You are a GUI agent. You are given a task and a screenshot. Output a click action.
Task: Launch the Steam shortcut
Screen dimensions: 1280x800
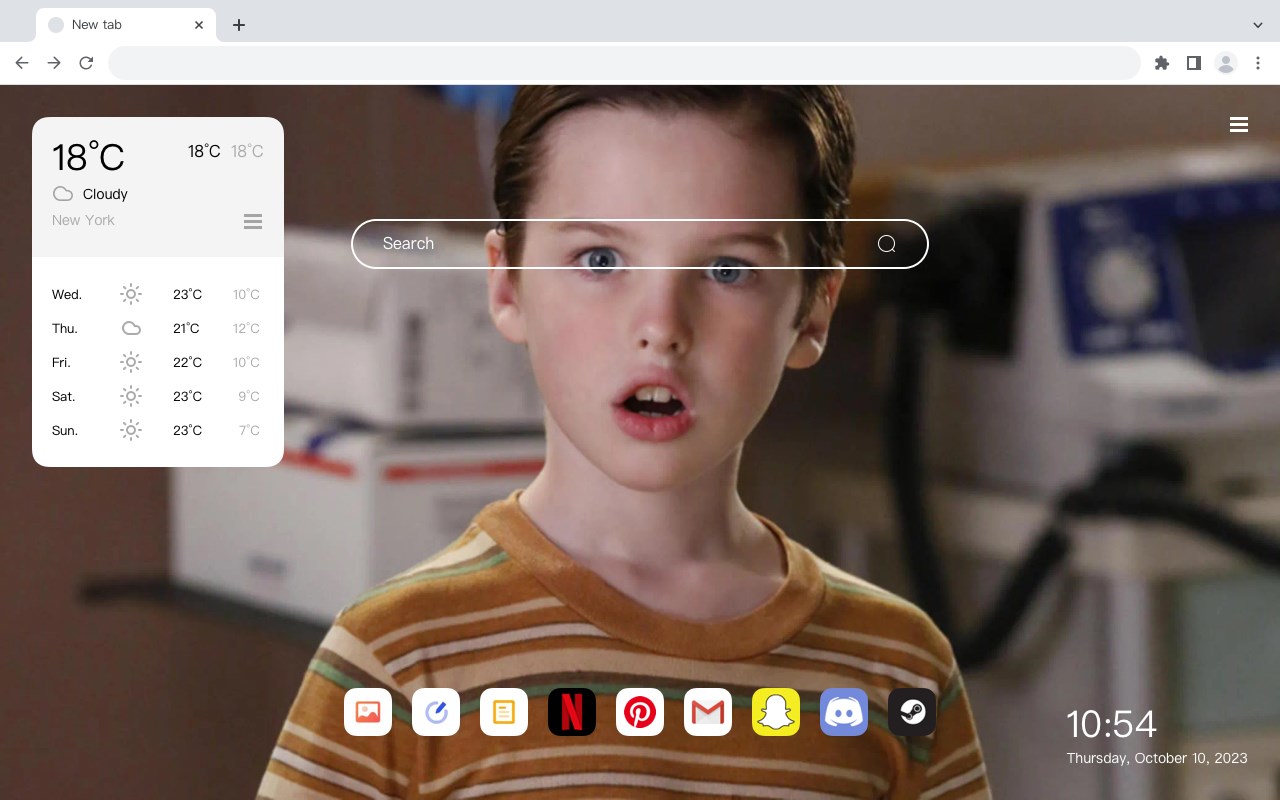coord(912,712)
